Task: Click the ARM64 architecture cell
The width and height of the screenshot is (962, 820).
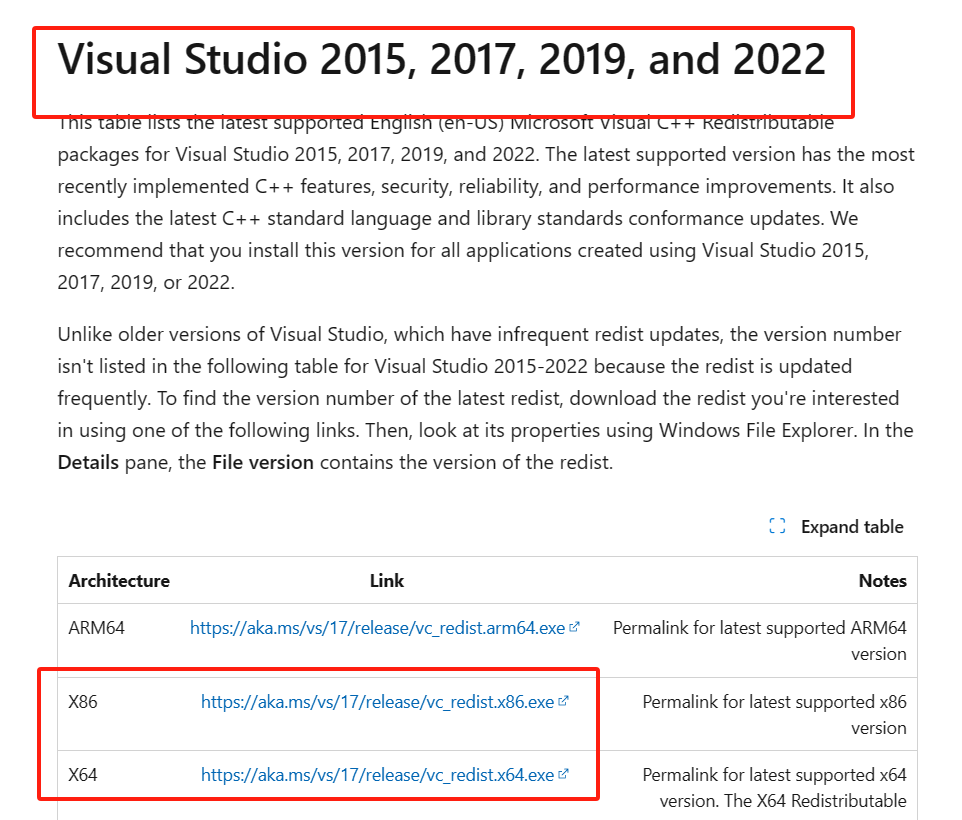Action: click(x=96, y=629)
